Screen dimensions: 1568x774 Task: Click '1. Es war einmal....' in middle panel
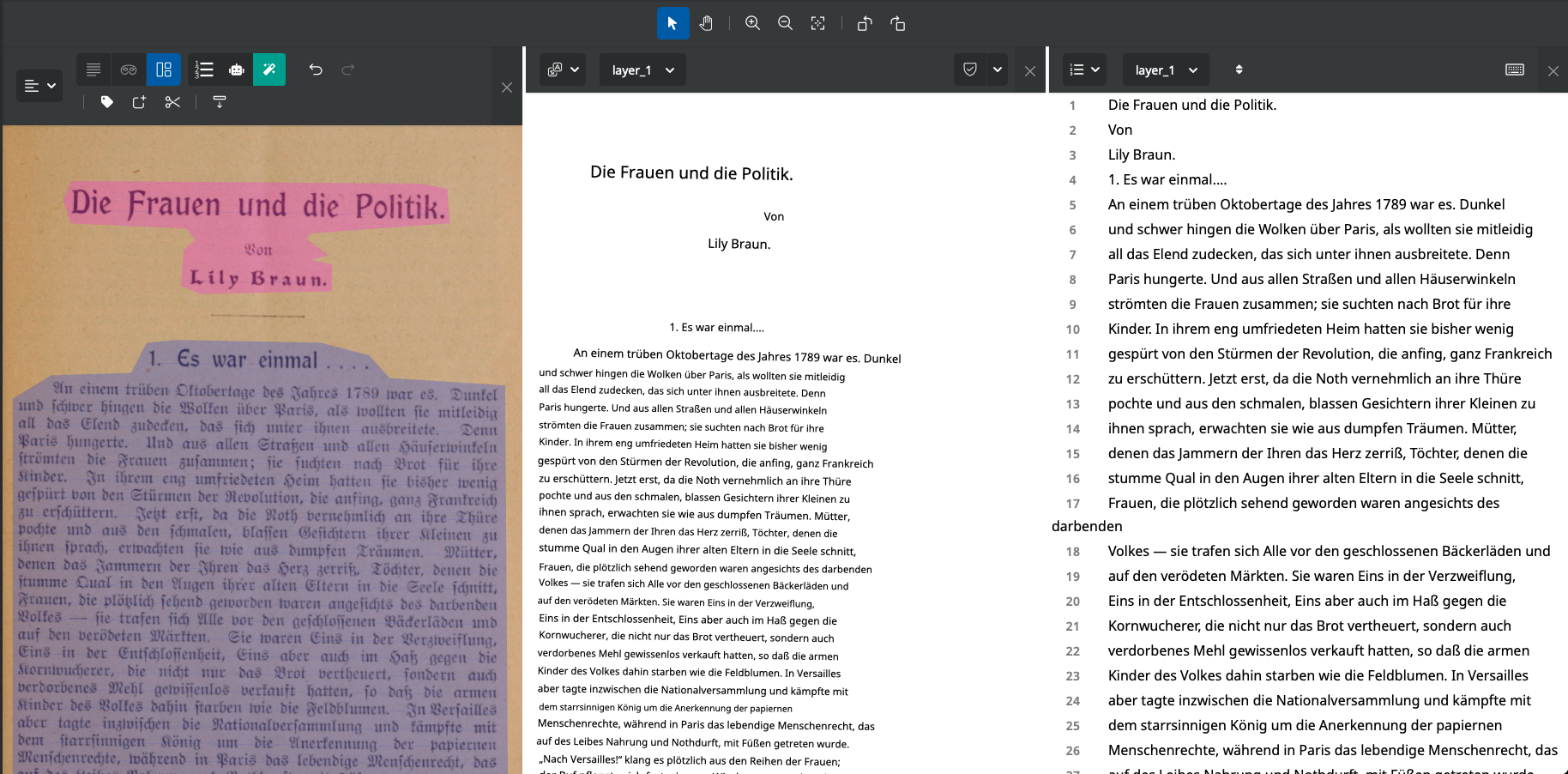(716, 327)
